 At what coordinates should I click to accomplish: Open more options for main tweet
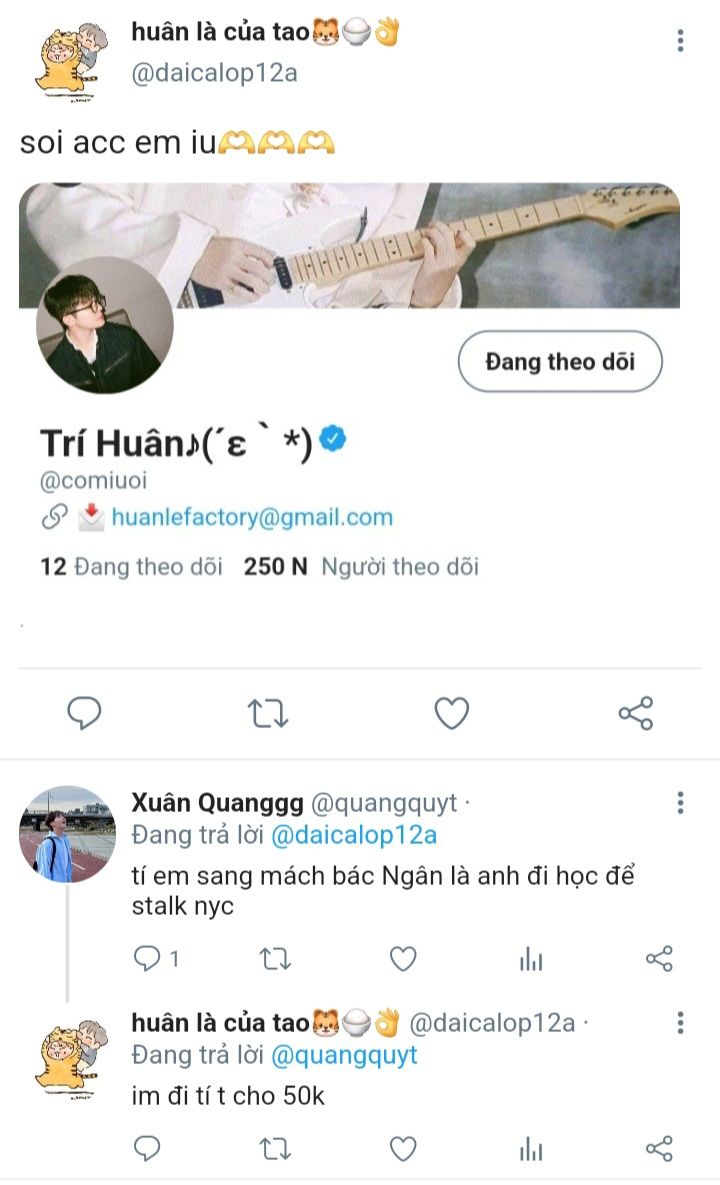pyautogui.click(x=680, y=41)
